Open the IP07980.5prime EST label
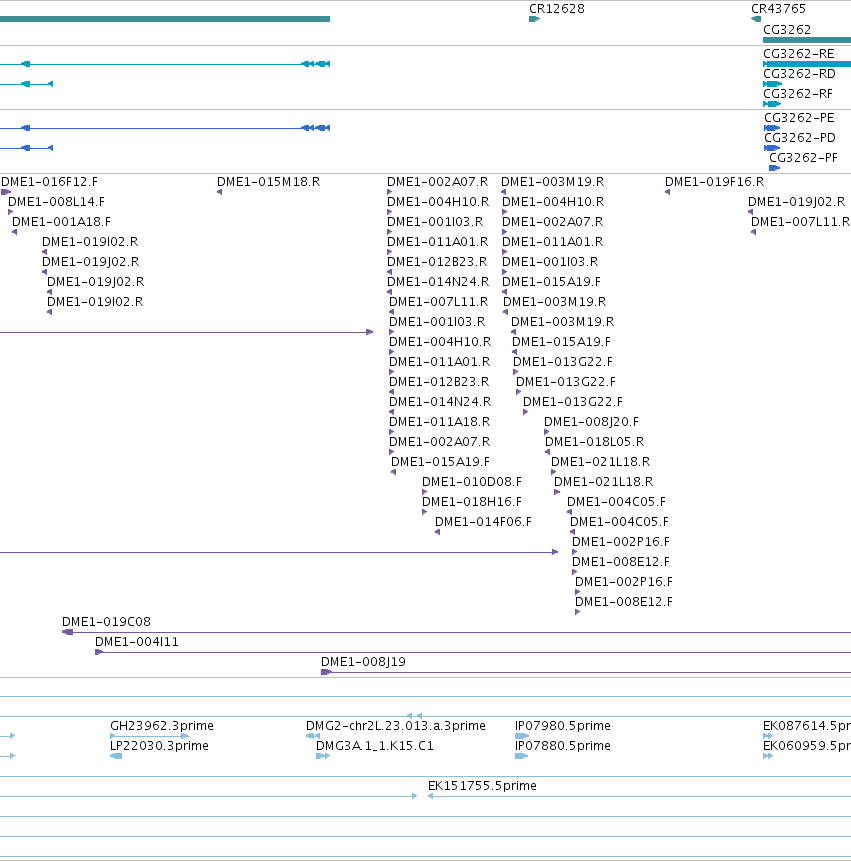 tap(563, 726)
